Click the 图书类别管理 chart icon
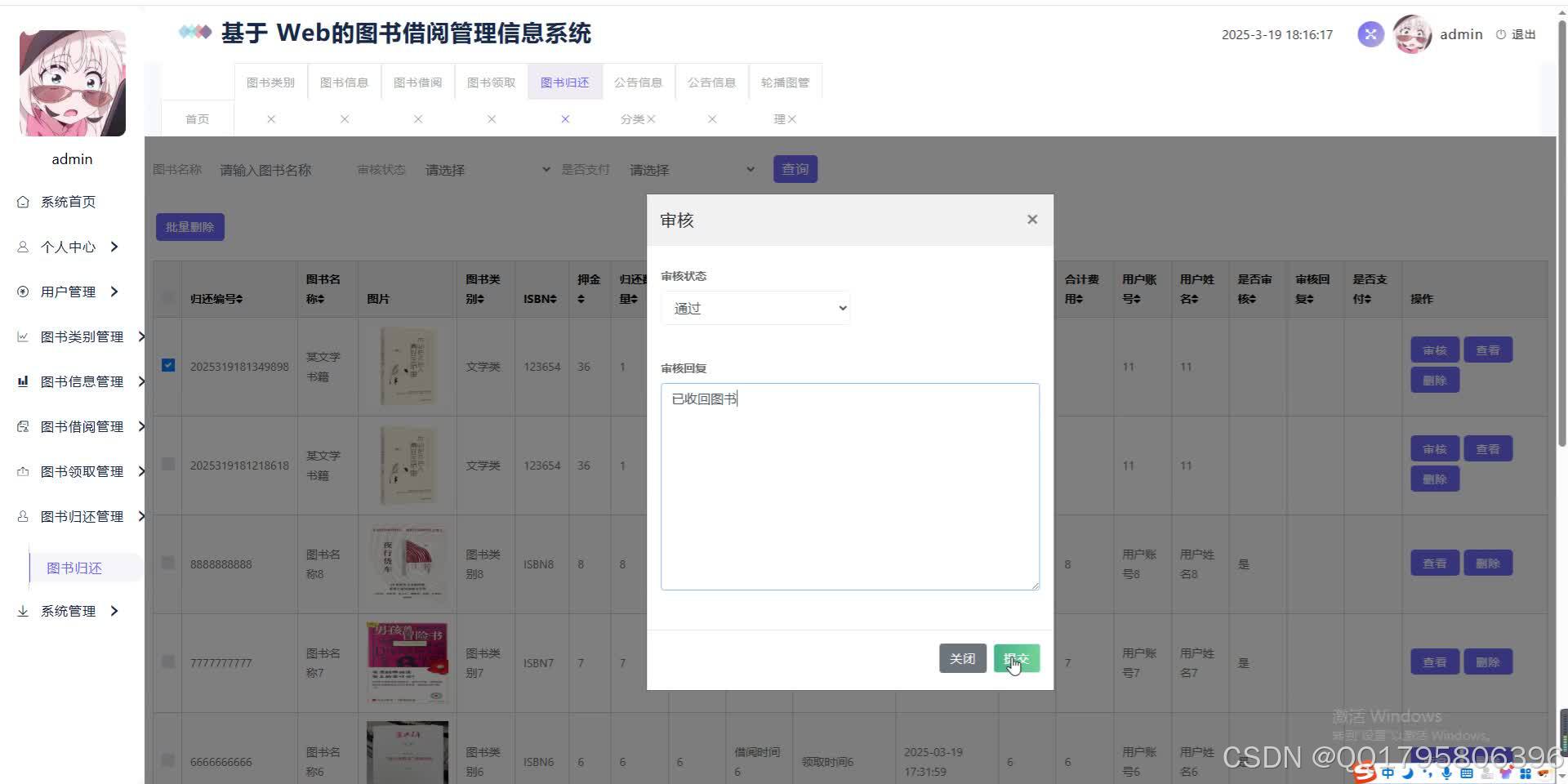The image size is (1568, 784). pyautogui.click(x=22, y=336)
